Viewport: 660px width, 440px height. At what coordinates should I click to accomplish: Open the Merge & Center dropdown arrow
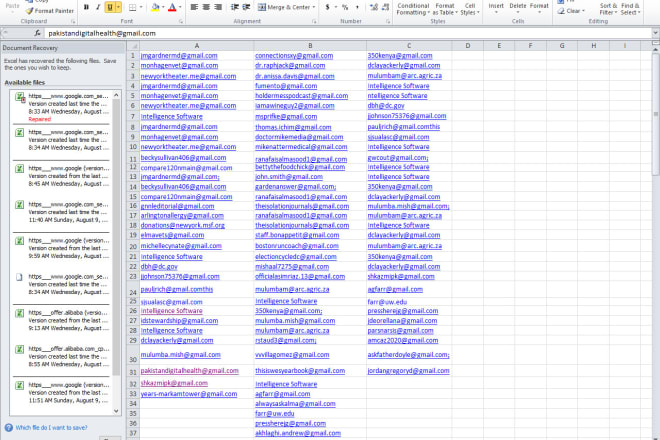(314, 7)
